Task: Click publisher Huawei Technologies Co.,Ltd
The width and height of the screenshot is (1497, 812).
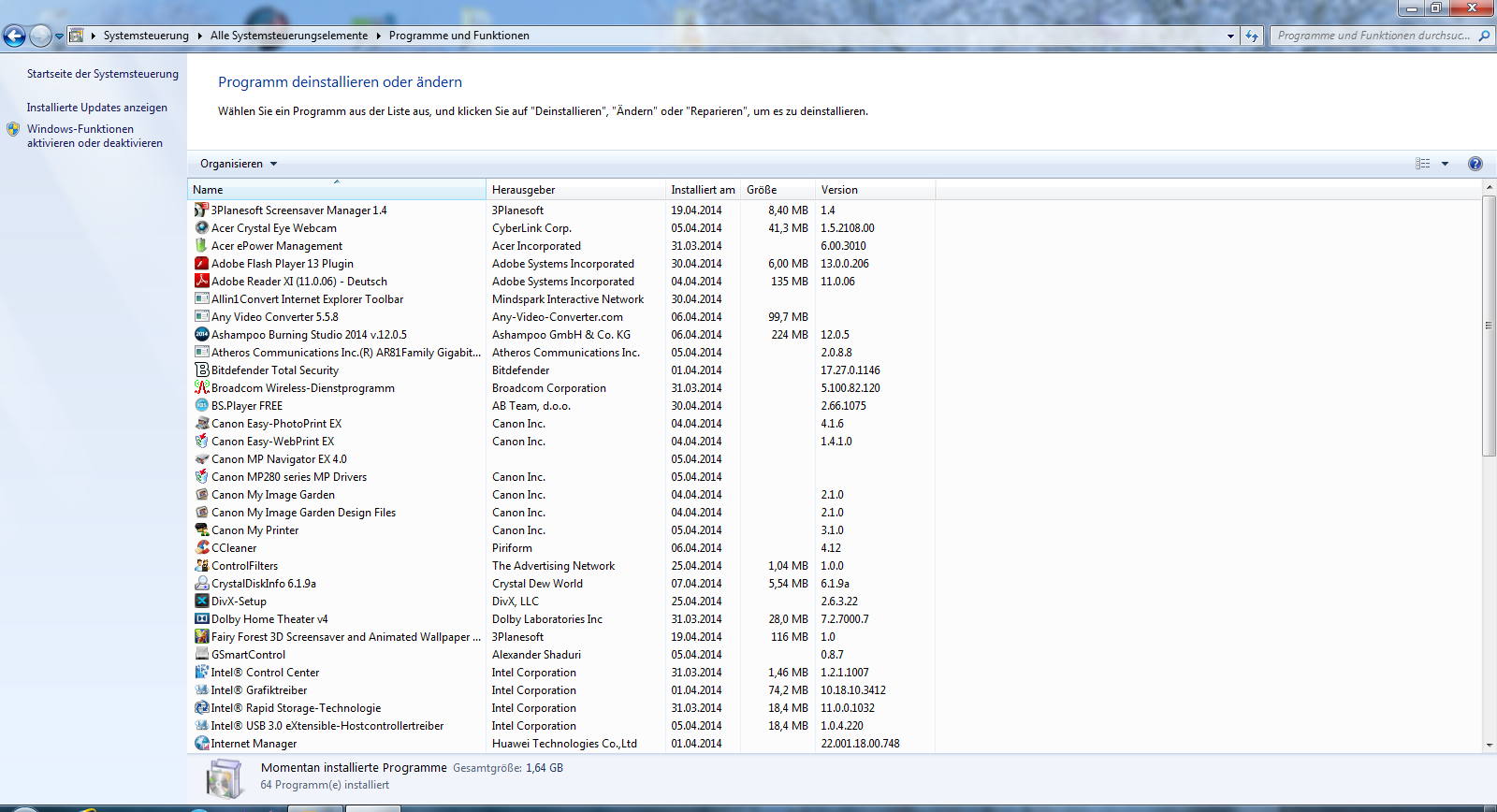Action: [564, 744]
